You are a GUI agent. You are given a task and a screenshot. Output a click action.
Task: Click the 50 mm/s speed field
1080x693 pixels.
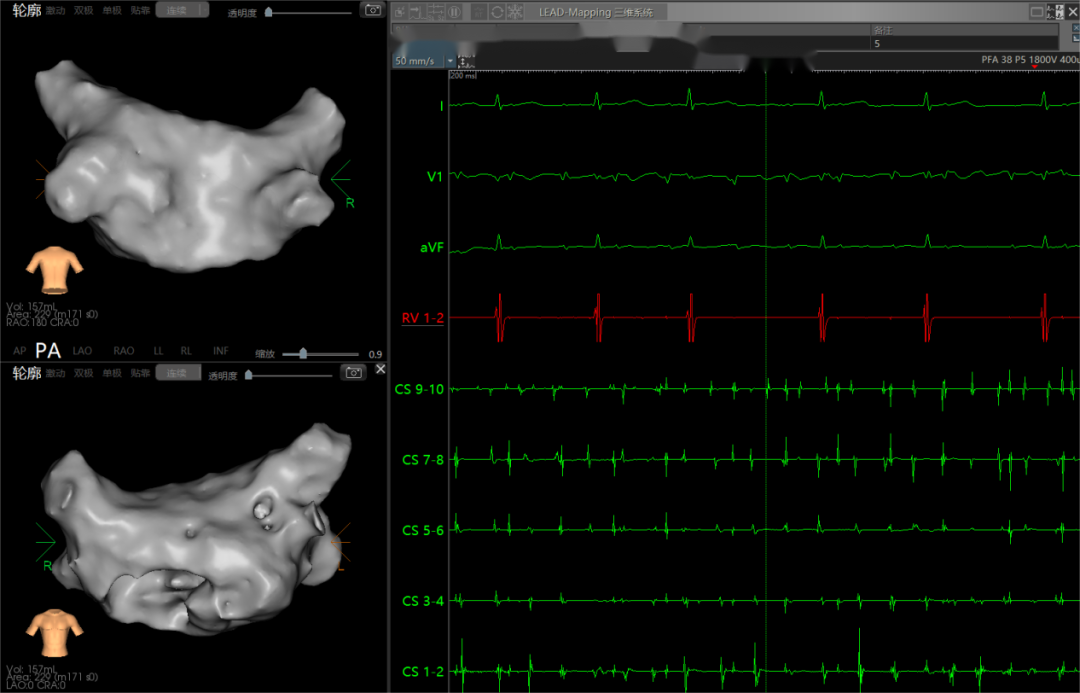pyautogui.click(x=418, y=61)
